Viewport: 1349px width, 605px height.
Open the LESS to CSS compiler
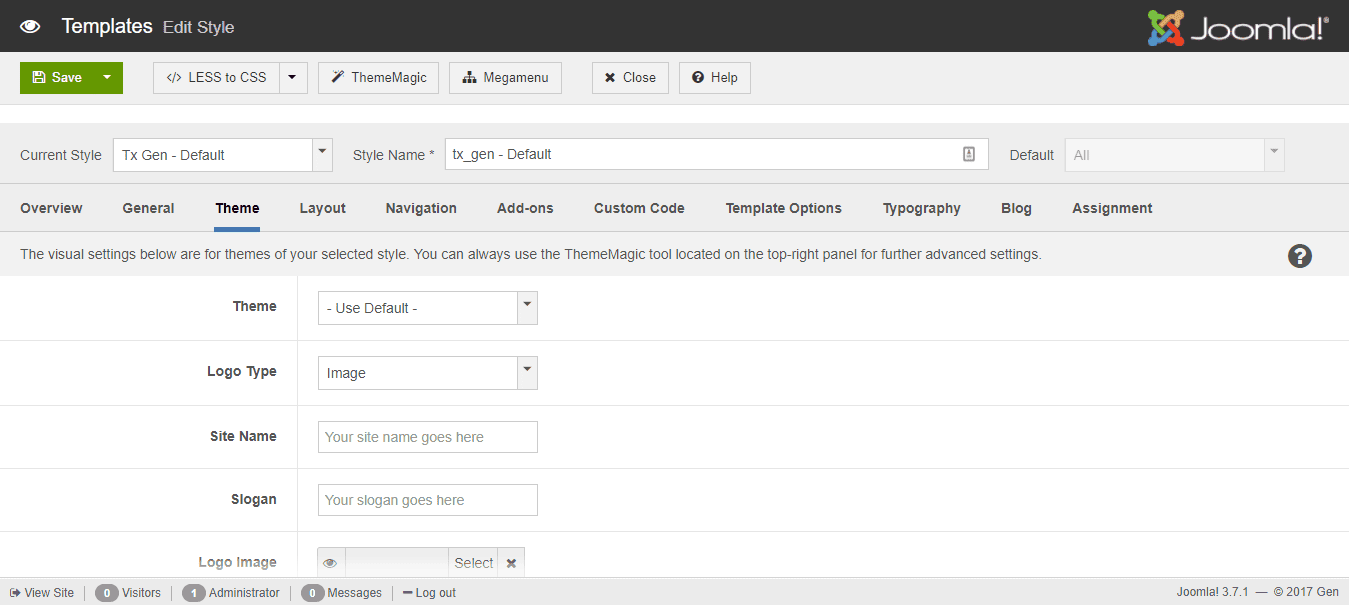215,77
